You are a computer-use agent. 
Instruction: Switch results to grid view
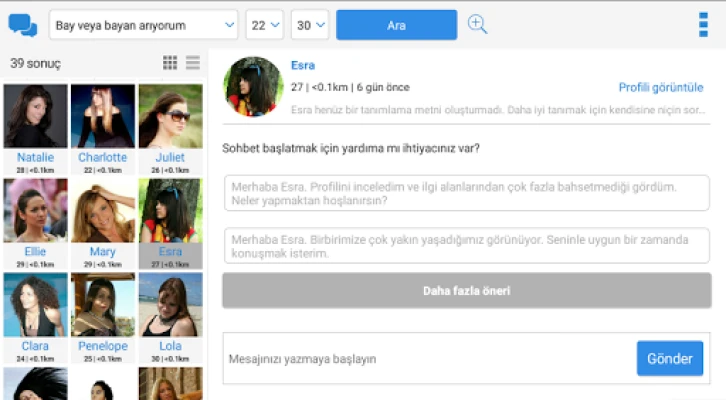point(170,63)
